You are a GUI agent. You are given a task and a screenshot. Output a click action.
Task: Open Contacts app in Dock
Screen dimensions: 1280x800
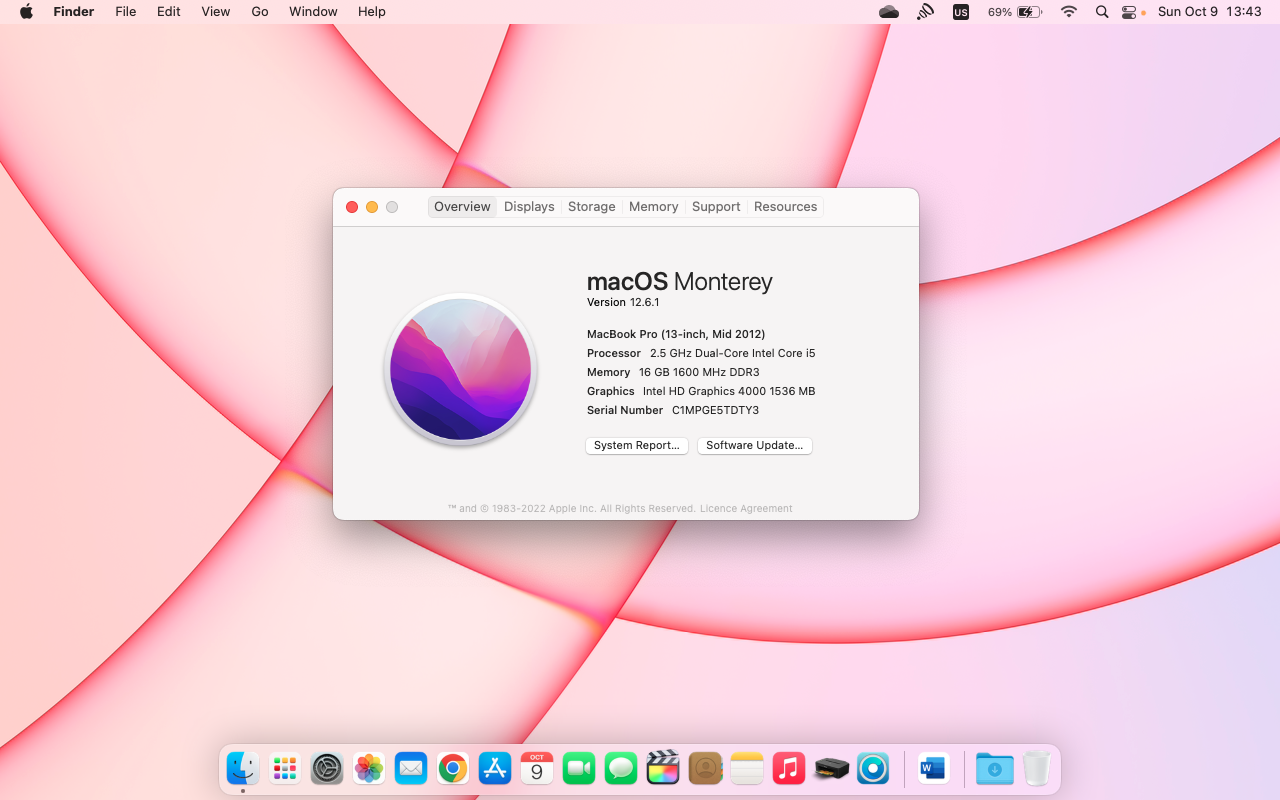705,768
